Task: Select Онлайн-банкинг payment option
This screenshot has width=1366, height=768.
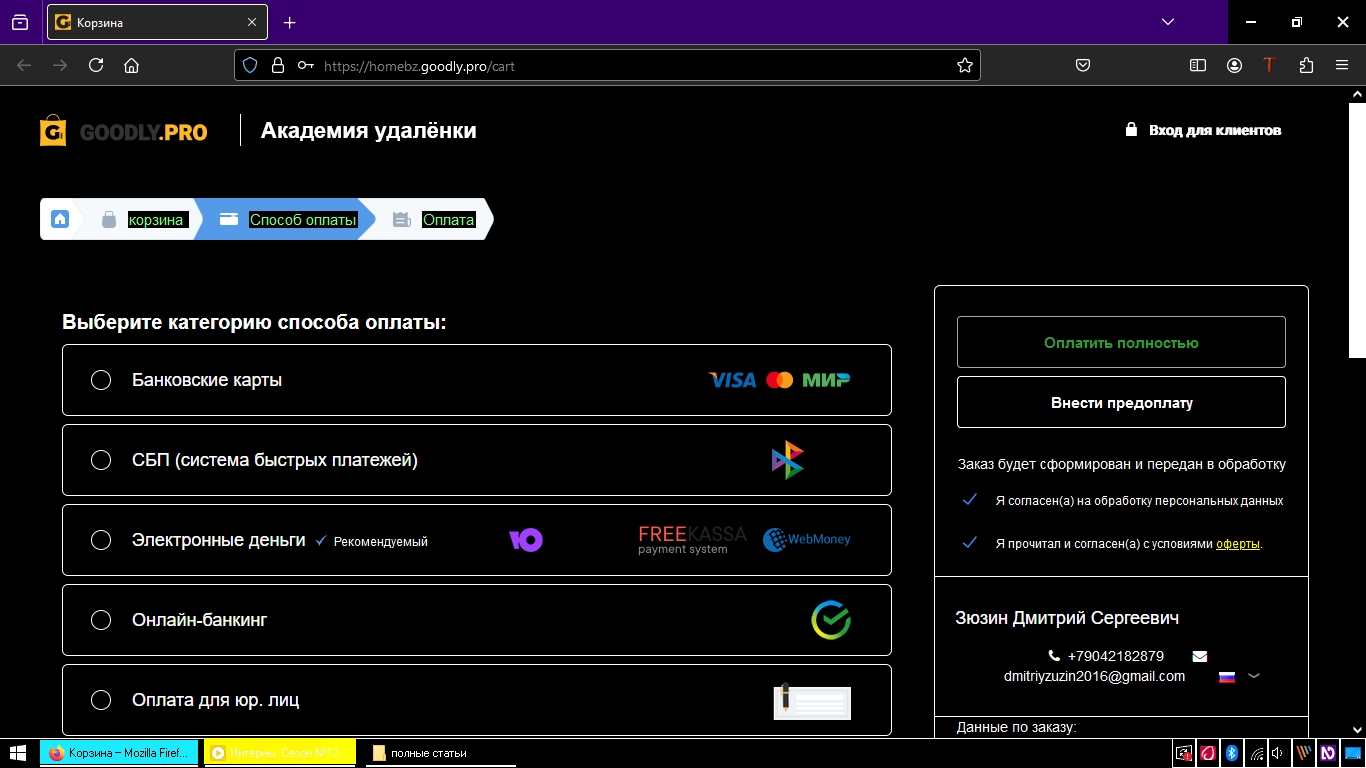Action: tap(476, 620)
